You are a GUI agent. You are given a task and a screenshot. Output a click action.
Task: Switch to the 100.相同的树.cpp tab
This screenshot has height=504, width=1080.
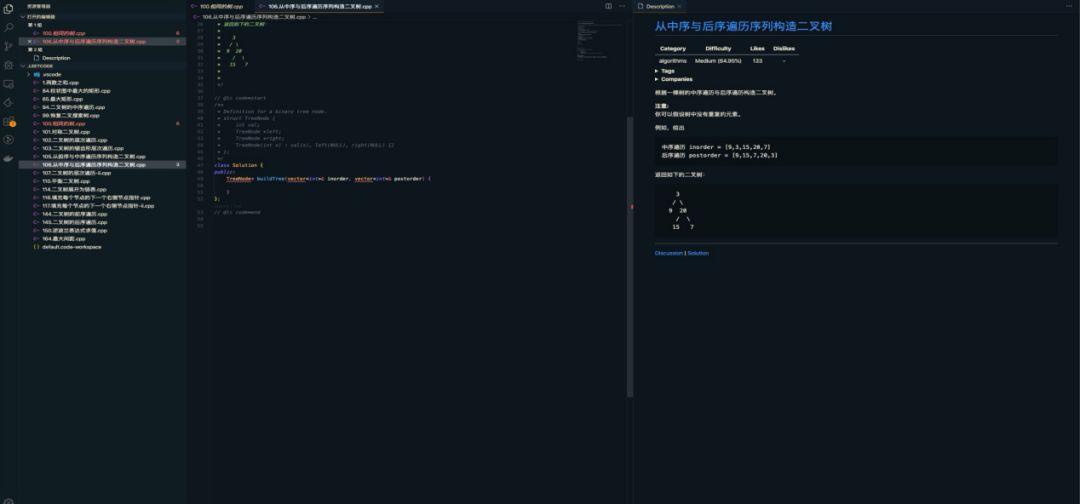221,6
